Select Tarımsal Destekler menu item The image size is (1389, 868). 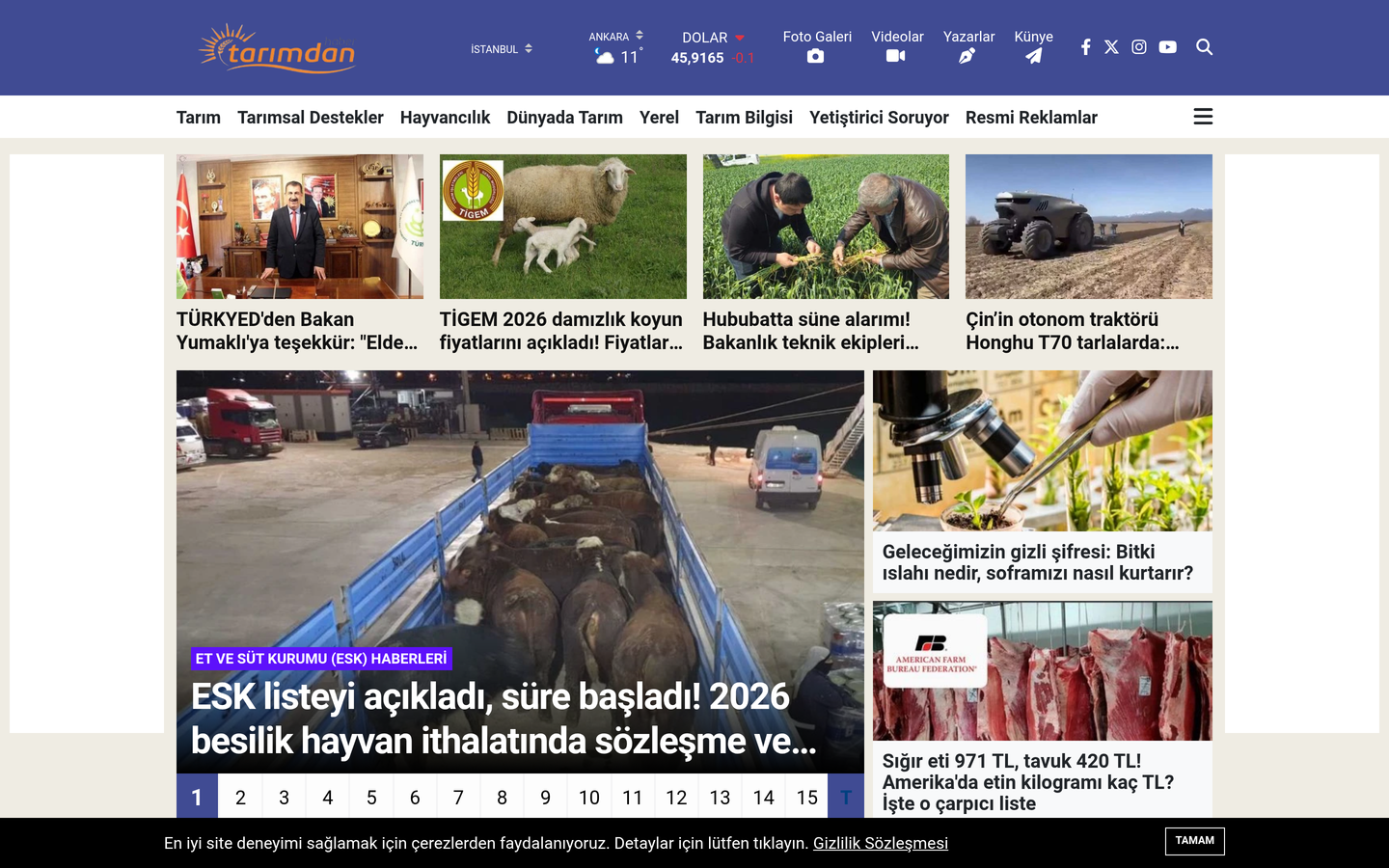311,118
